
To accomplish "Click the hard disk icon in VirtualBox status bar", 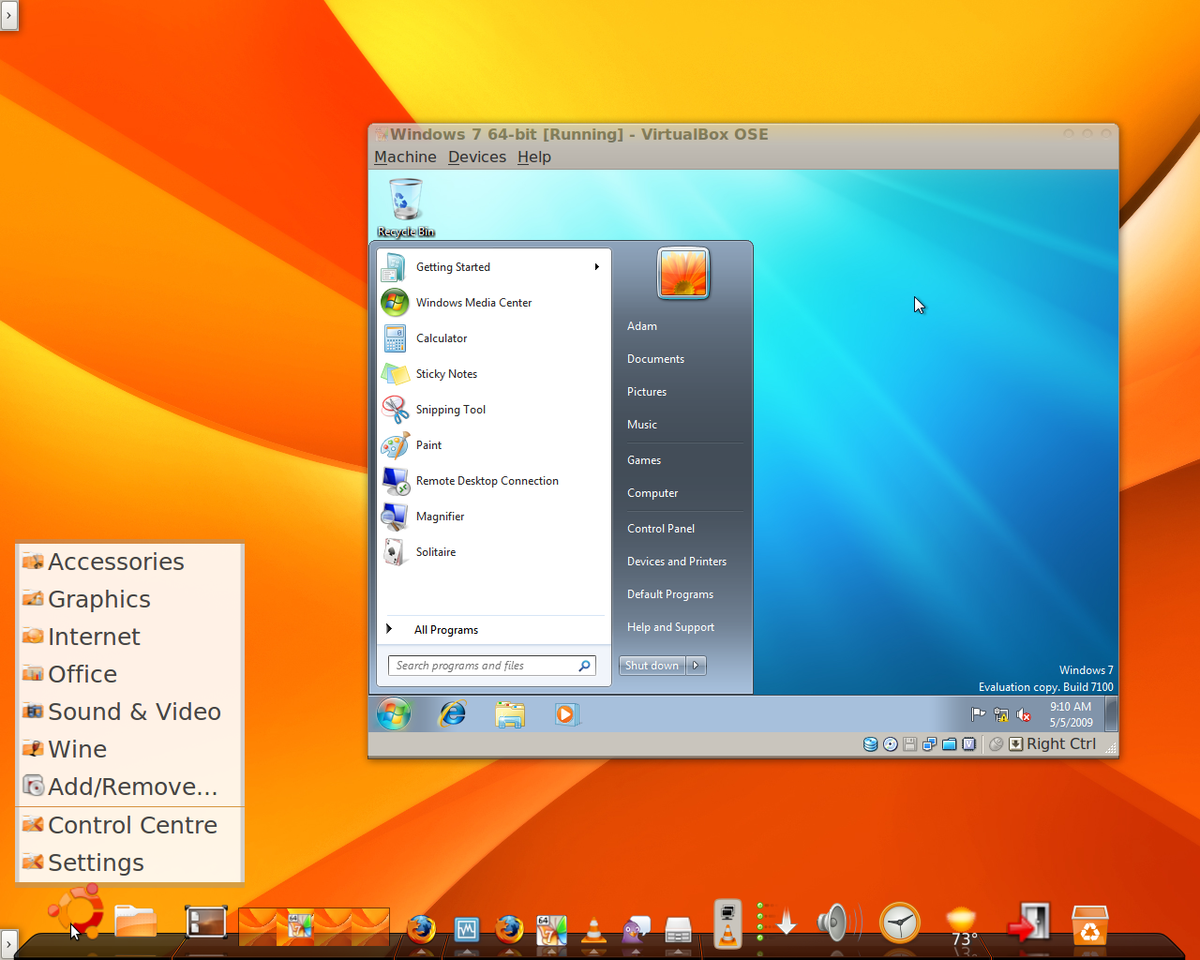I will tap(870, 744).
